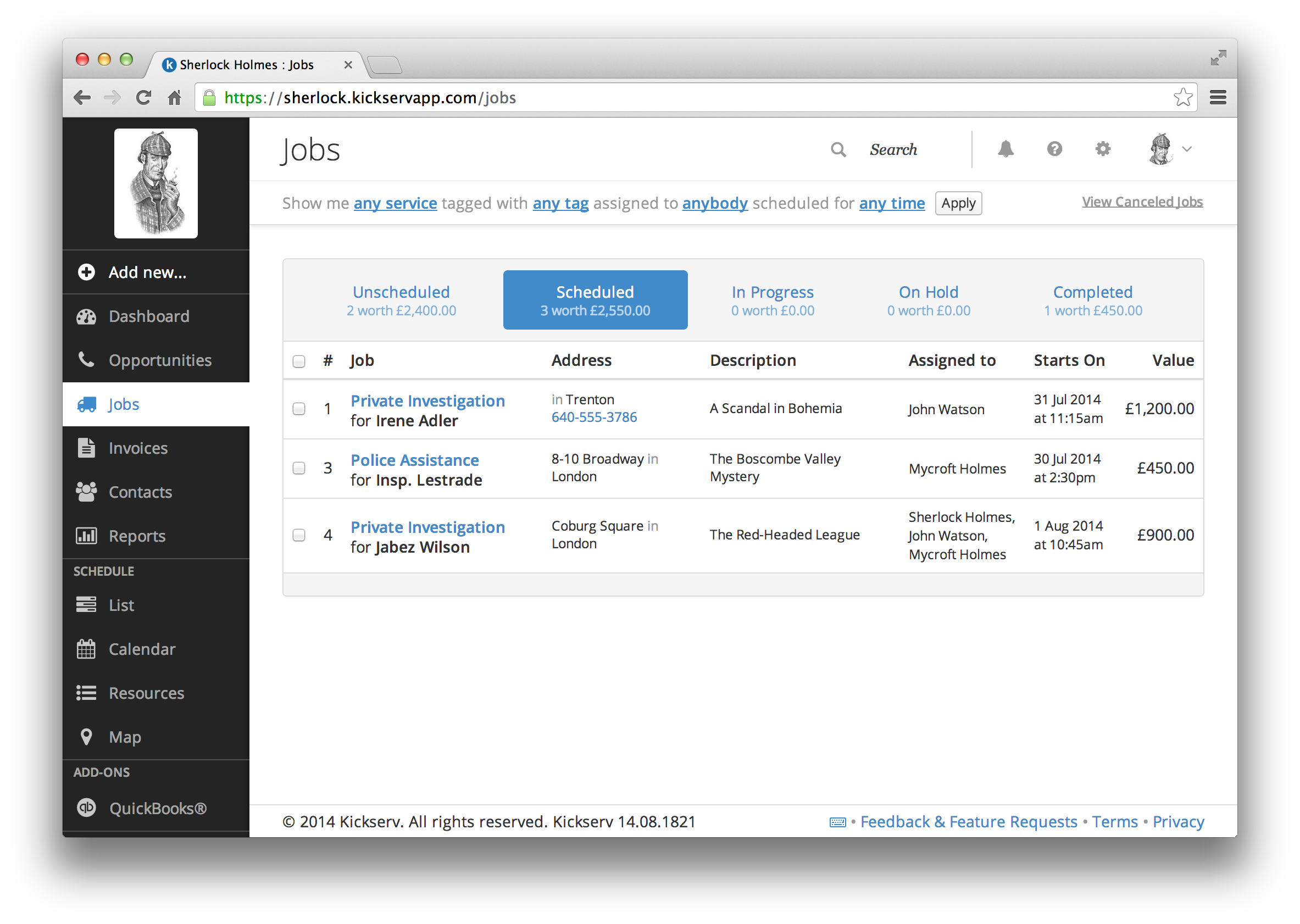Check the box for job 3 Insp. Lestrade

299,468
